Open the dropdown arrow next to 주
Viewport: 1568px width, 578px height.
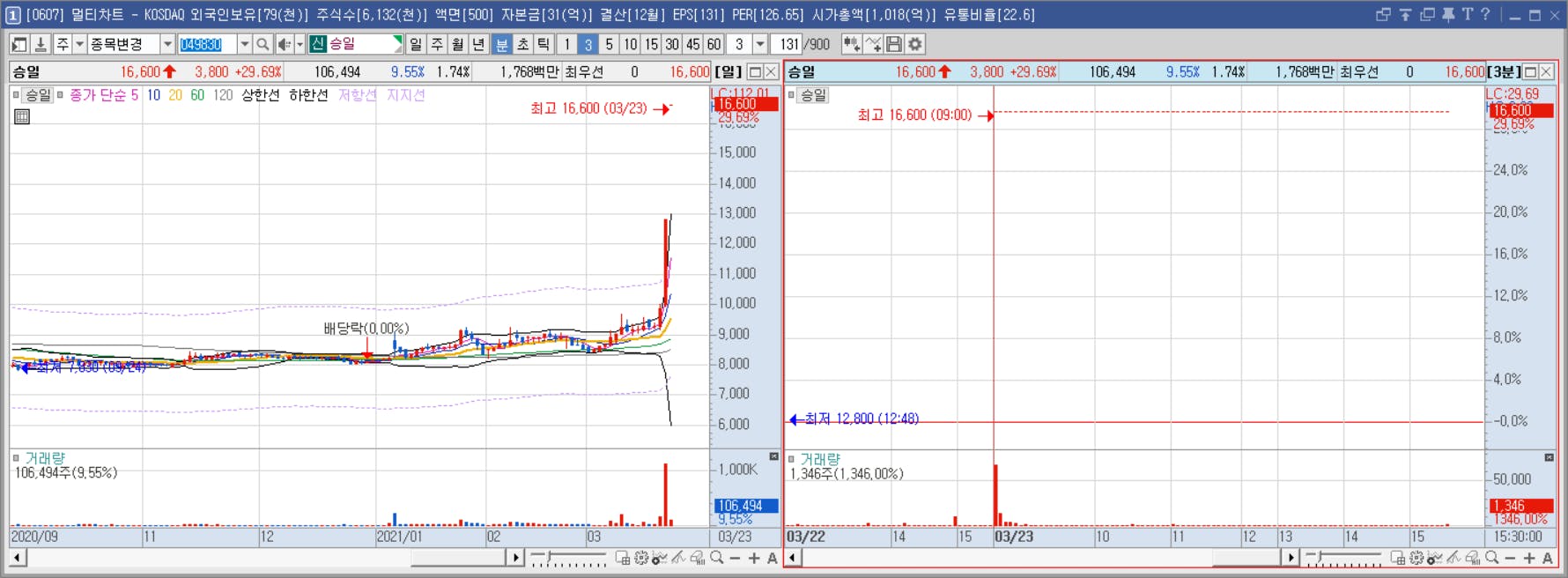click(79, 44)
